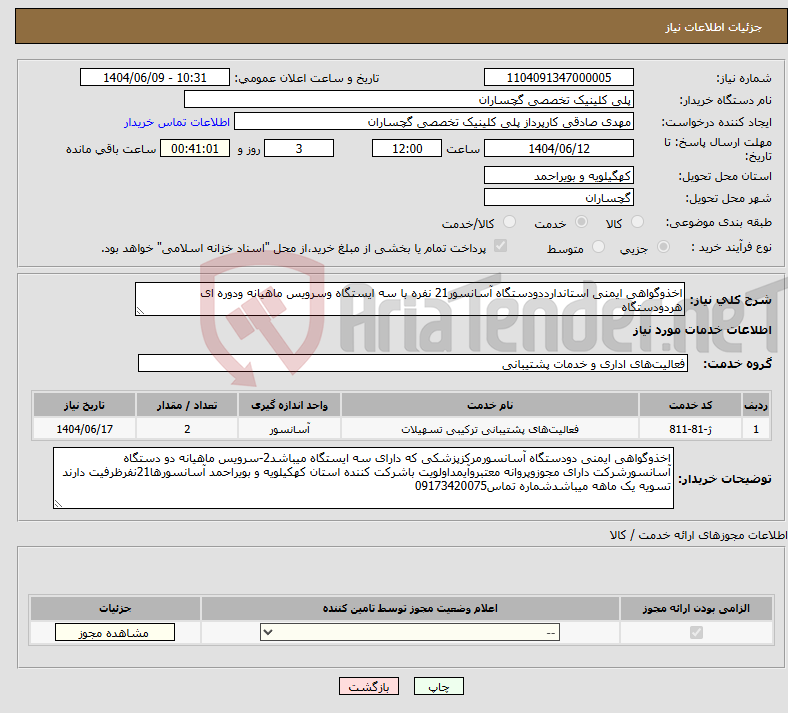This screenshot has width=788, height=713.
Task: Open the اطلاعات تماس خریدار link
Action: [177, 123]
